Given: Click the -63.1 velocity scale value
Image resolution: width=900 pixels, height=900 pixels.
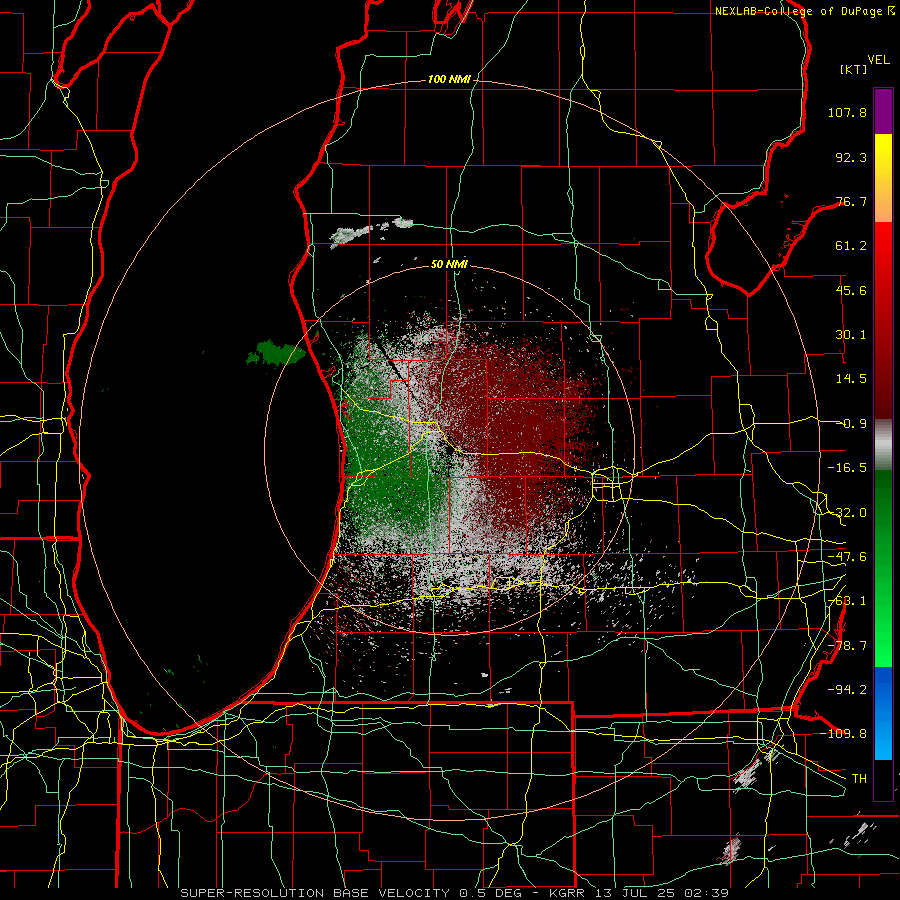Looking at the screenshot, I should 847,601.
